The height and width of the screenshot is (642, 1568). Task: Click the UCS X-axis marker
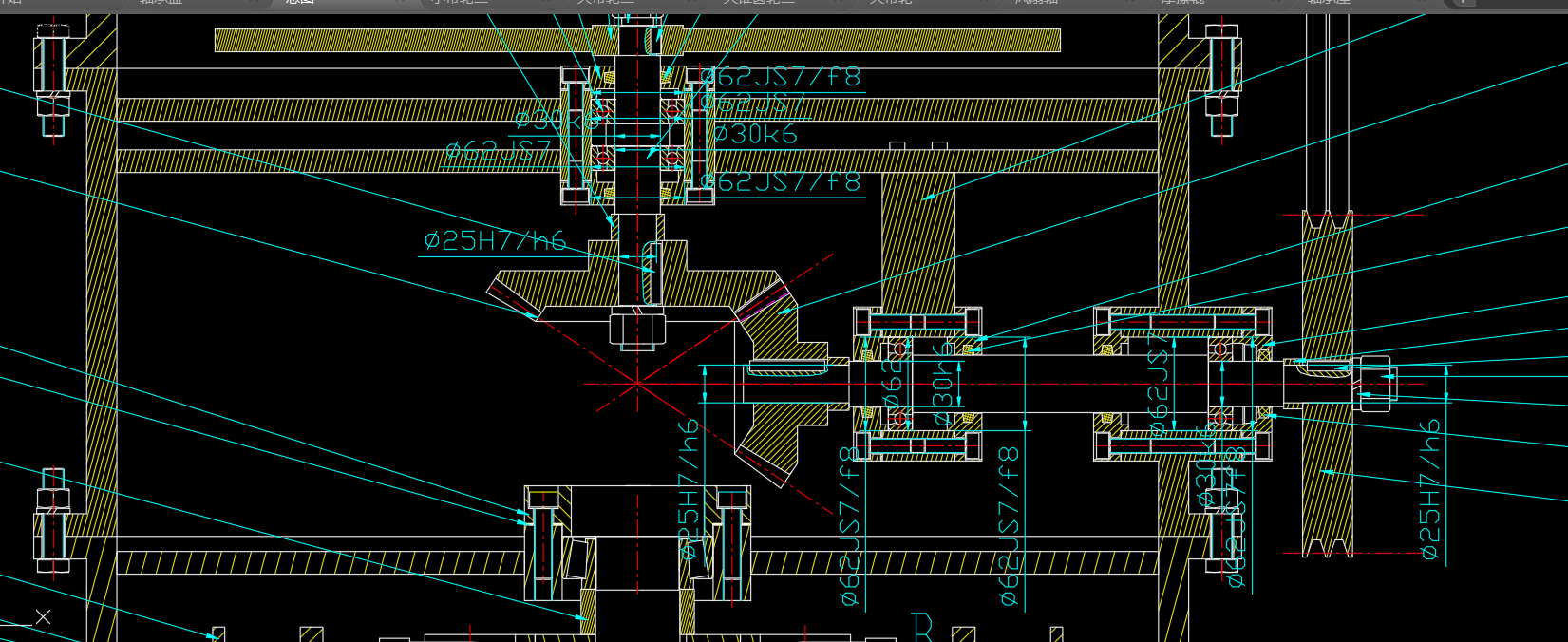tap(43, 617)
